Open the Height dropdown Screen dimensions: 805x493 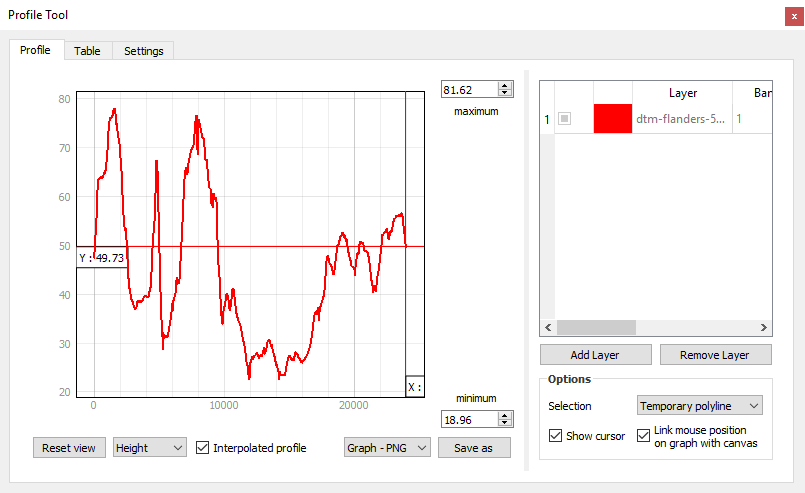(149, 448)
